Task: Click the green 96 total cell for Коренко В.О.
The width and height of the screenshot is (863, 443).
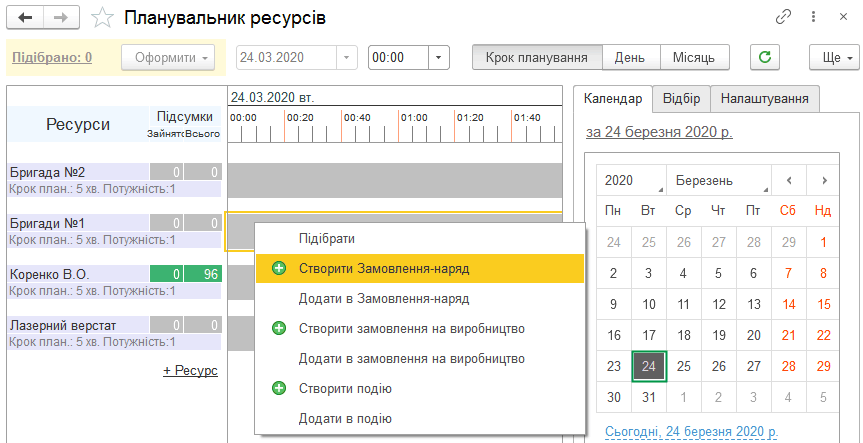Action: pos(203,274)
